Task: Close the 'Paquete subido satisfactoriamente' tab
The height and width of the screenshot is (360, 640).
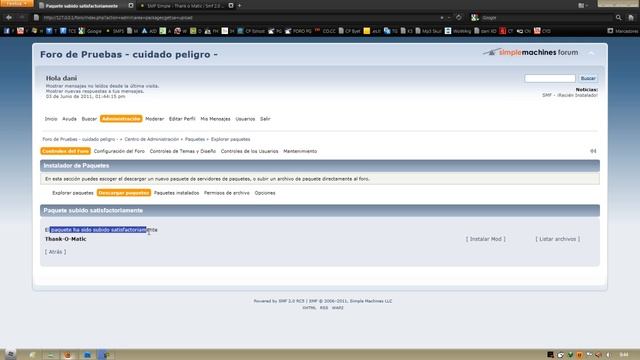Action: coord(131,6)
